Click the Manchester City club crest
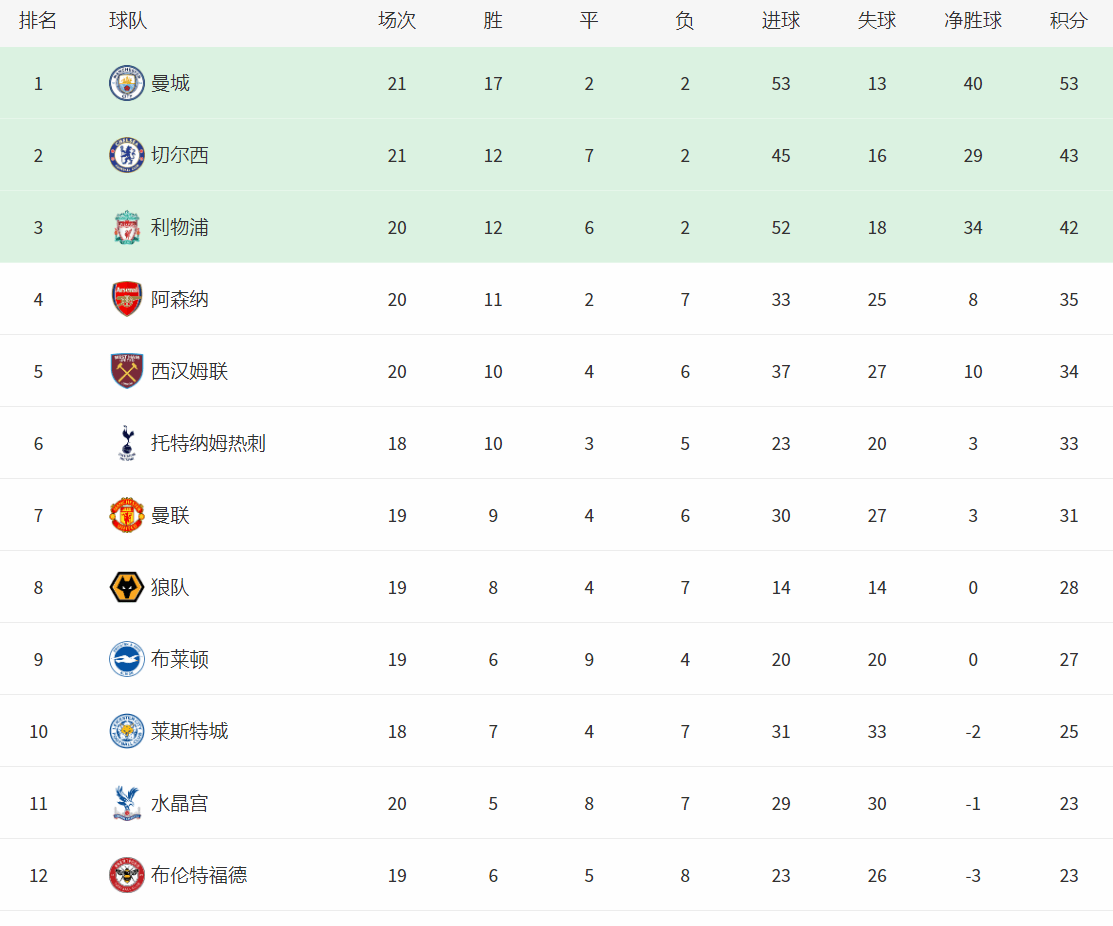Screen dimensions: 1113x926 click(x=127, y=83)
